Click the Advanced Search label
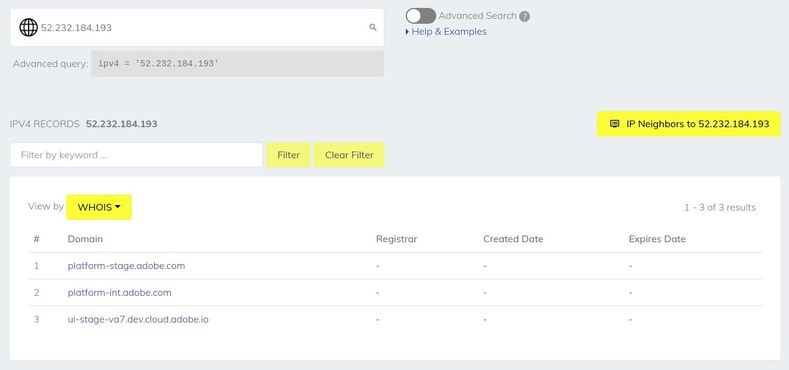This screenshot has width=789, height=370. 478,16
